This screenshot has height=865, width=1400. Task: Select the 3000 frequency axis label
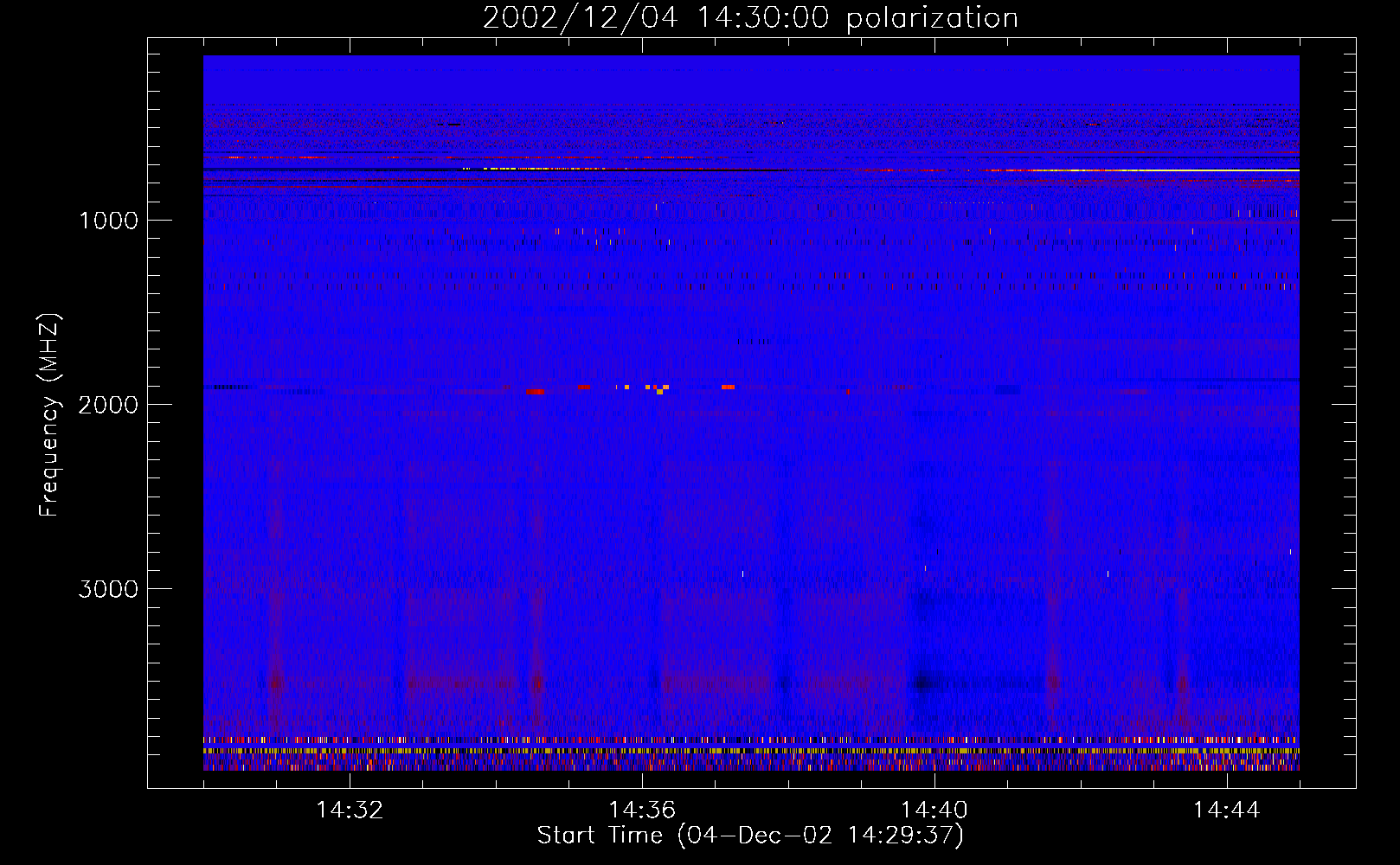coord(108,589)
